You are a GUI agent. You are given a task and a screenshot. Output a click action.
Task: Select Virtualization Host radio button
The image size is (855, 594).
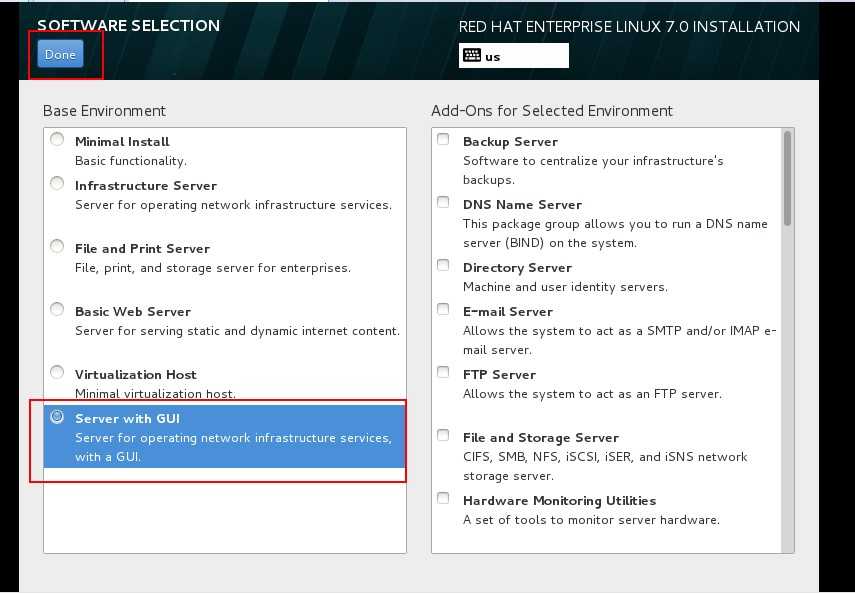[57, 373]
